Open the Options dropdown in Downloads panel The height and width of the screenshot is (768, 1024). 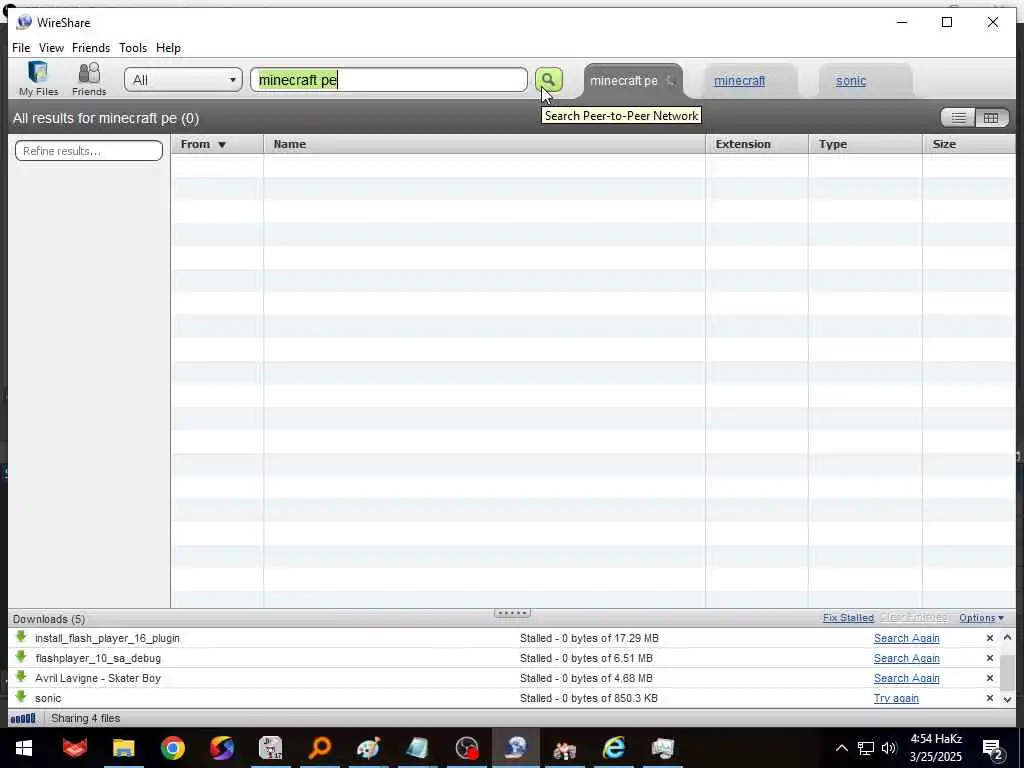coord(981,617)
